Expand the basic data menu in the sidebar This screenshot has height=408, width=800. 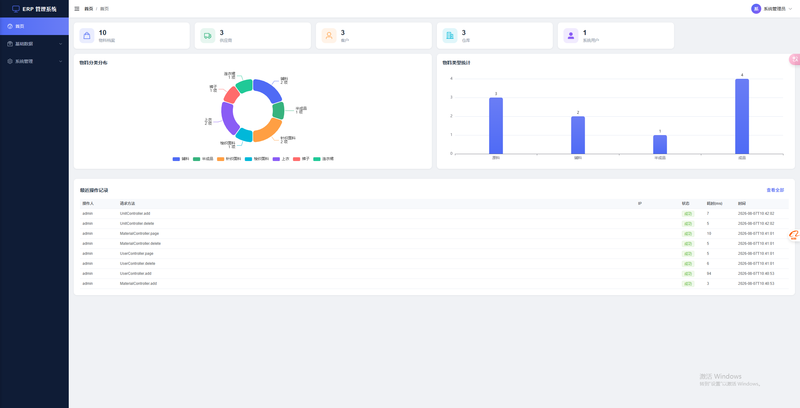34,44
